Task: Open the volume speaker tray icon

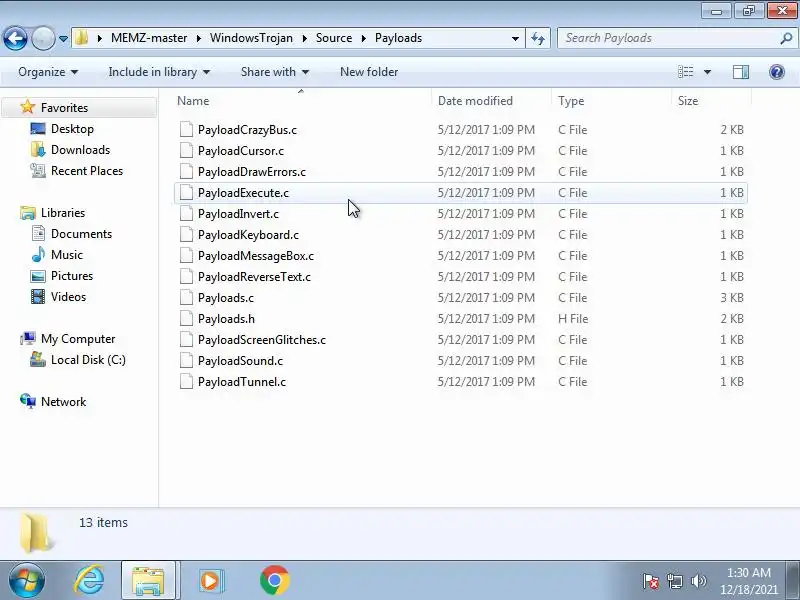Action: [x=698, y=581]
